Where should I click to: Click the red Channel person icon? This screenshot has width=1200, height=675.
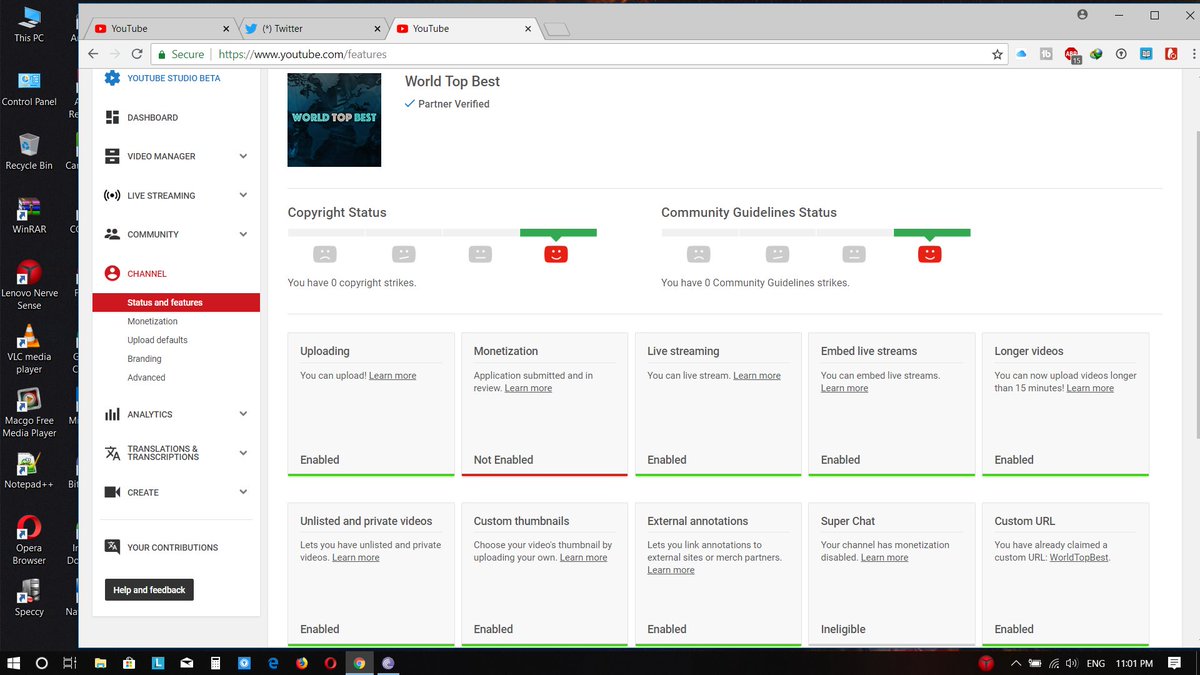[x=112, y=273]
